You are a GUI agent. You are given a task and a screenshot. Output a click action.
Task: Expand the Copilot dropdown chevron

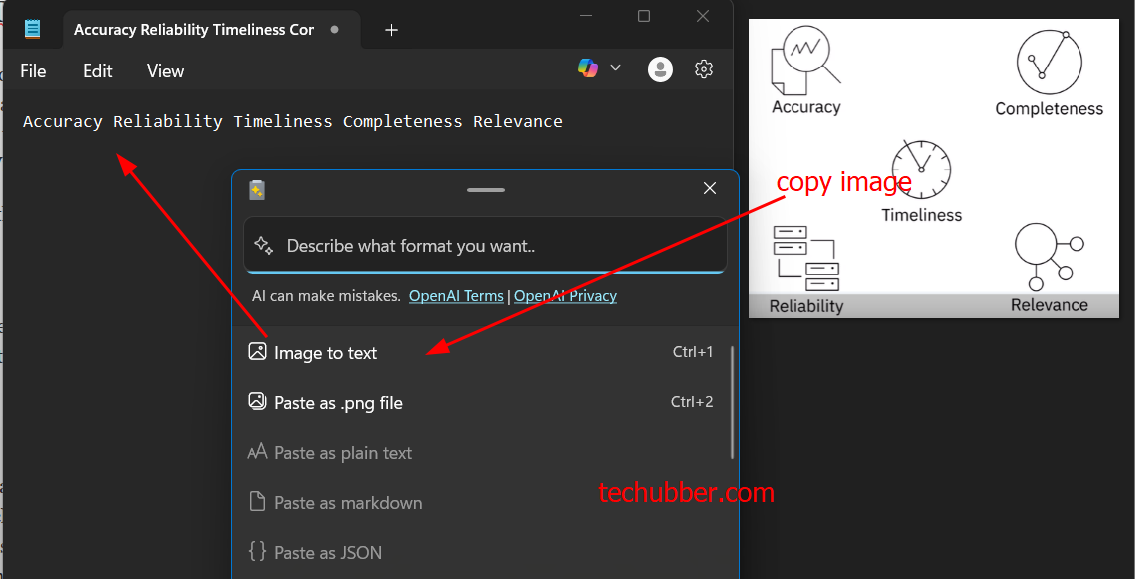pos(616,68)
